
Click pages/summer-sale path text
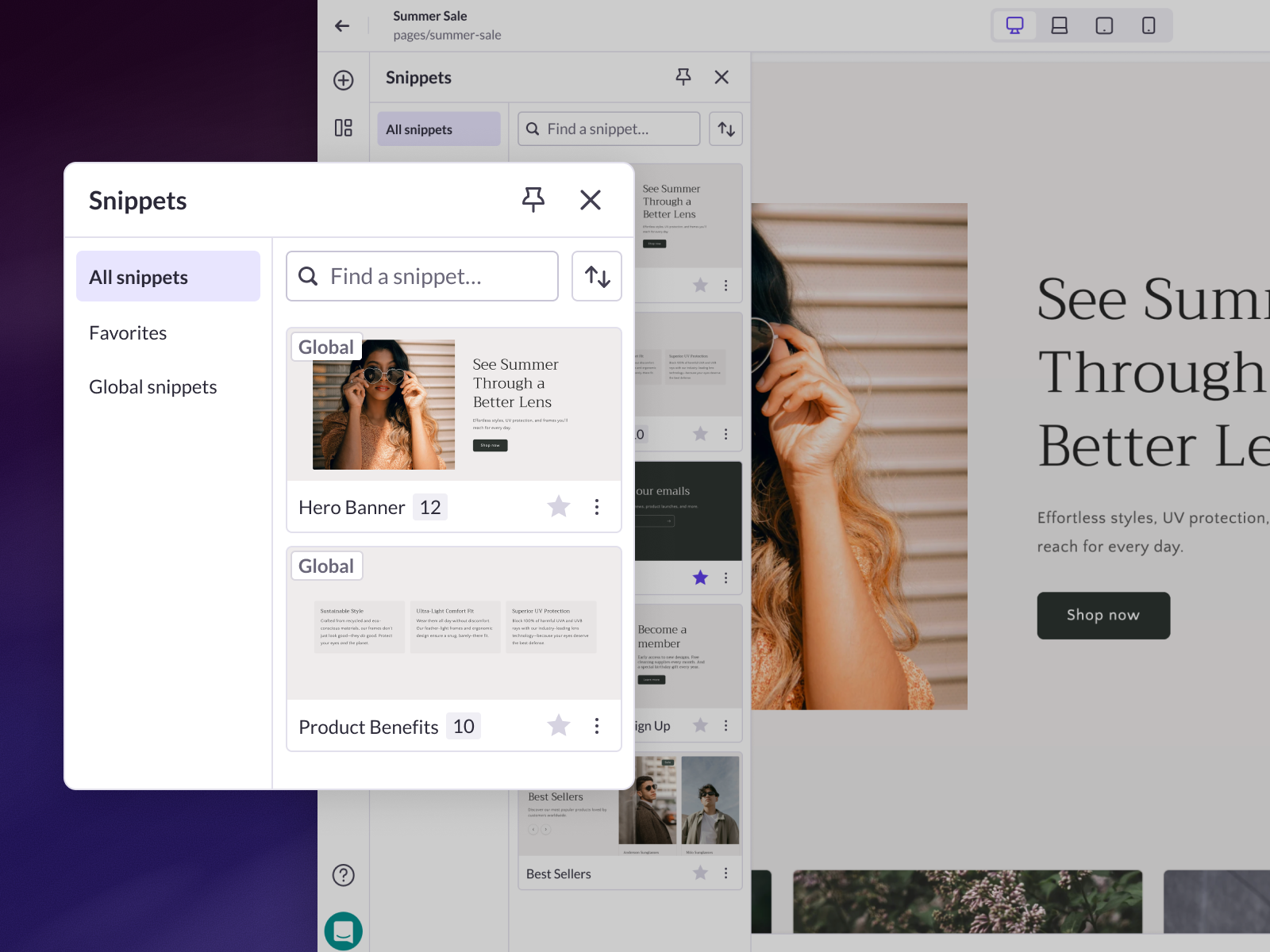[447, 35]
